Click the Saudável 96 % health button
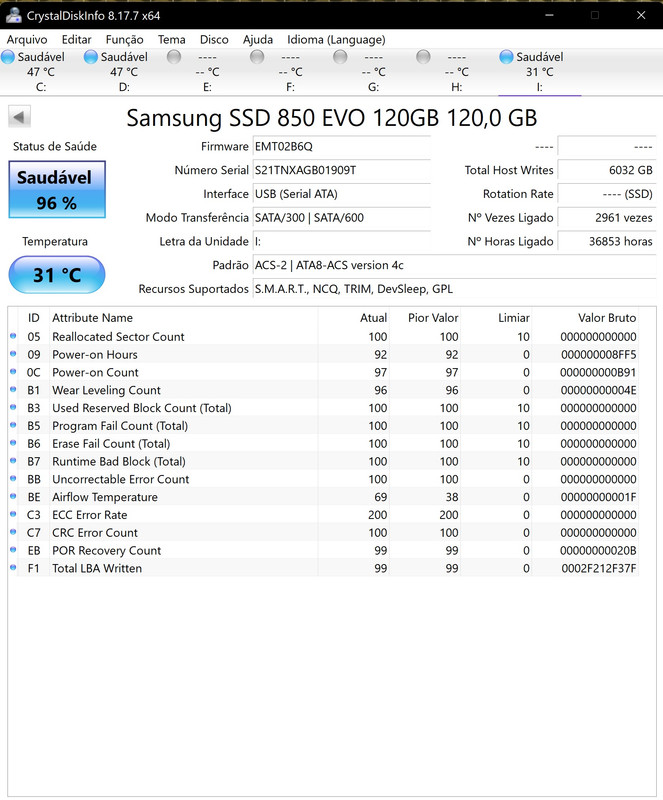This screenshot has height=800, width=663. point(57,189)
